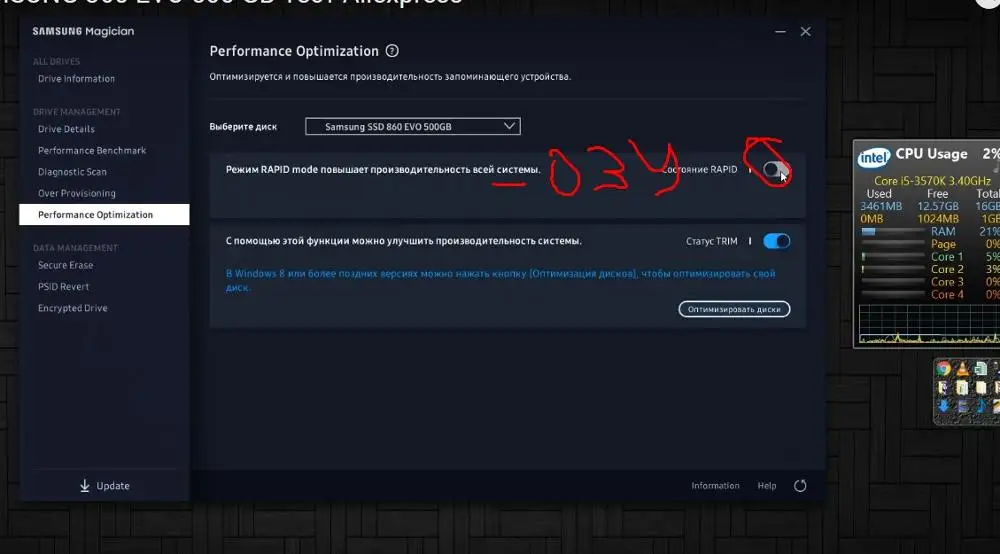
Task: Open help icon beside Performance Optimization title
Action: click(392, 51)
